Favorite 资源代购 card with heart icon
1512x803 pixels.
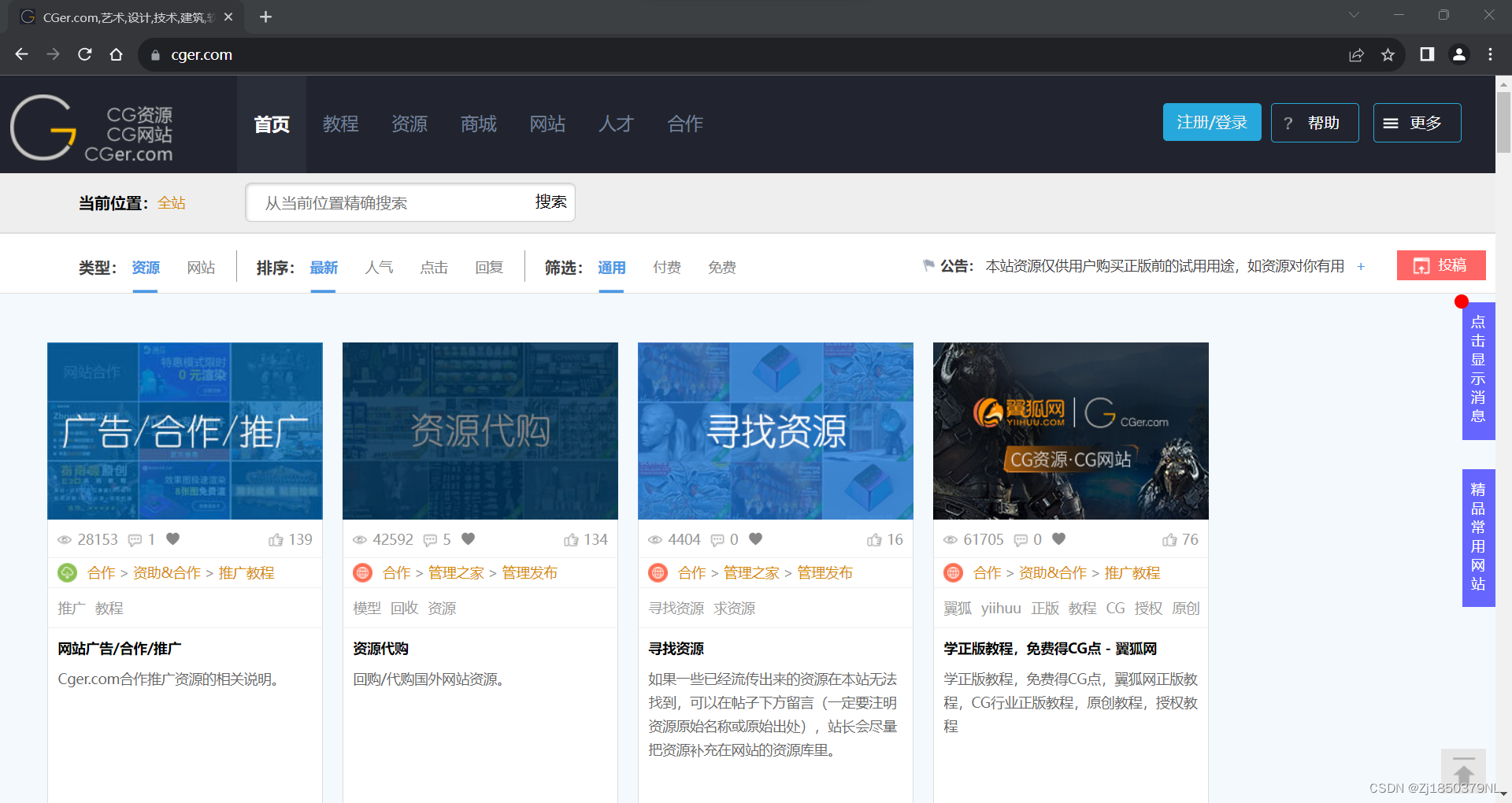469,539
